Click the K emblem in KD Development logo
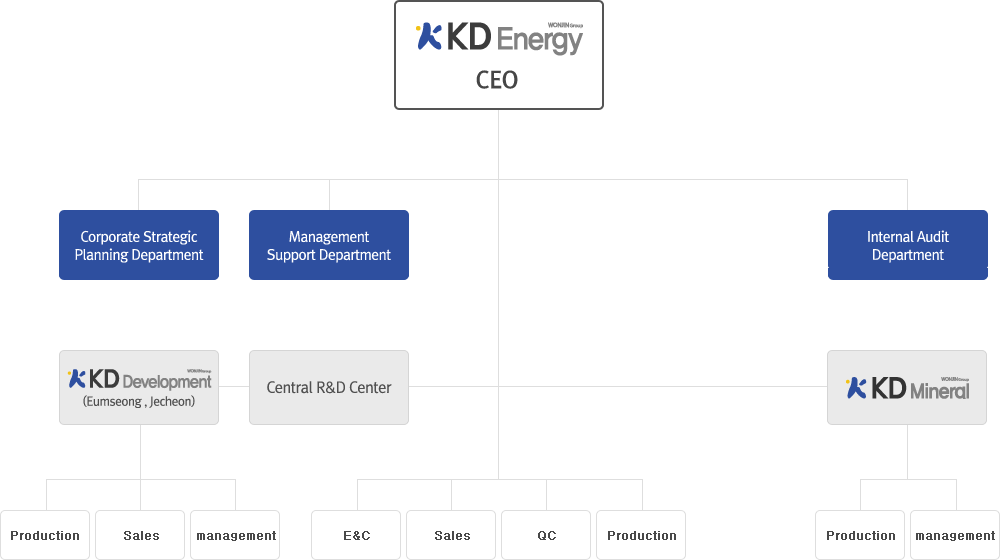 click(77, 379)
